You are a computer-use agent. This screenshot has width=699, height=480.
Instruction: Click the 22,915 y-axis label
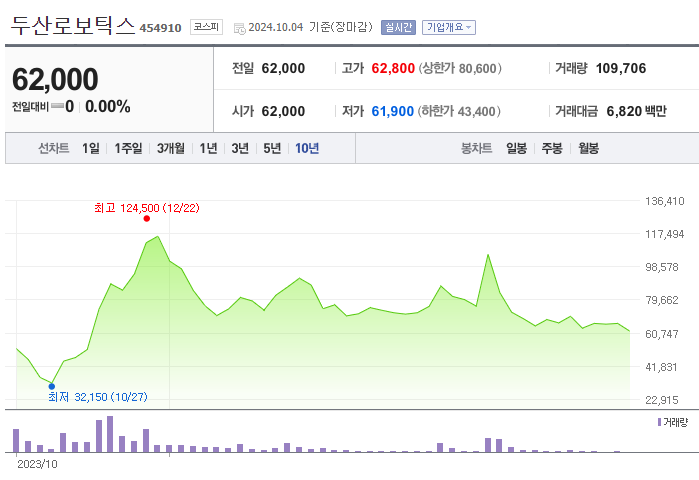662,400
